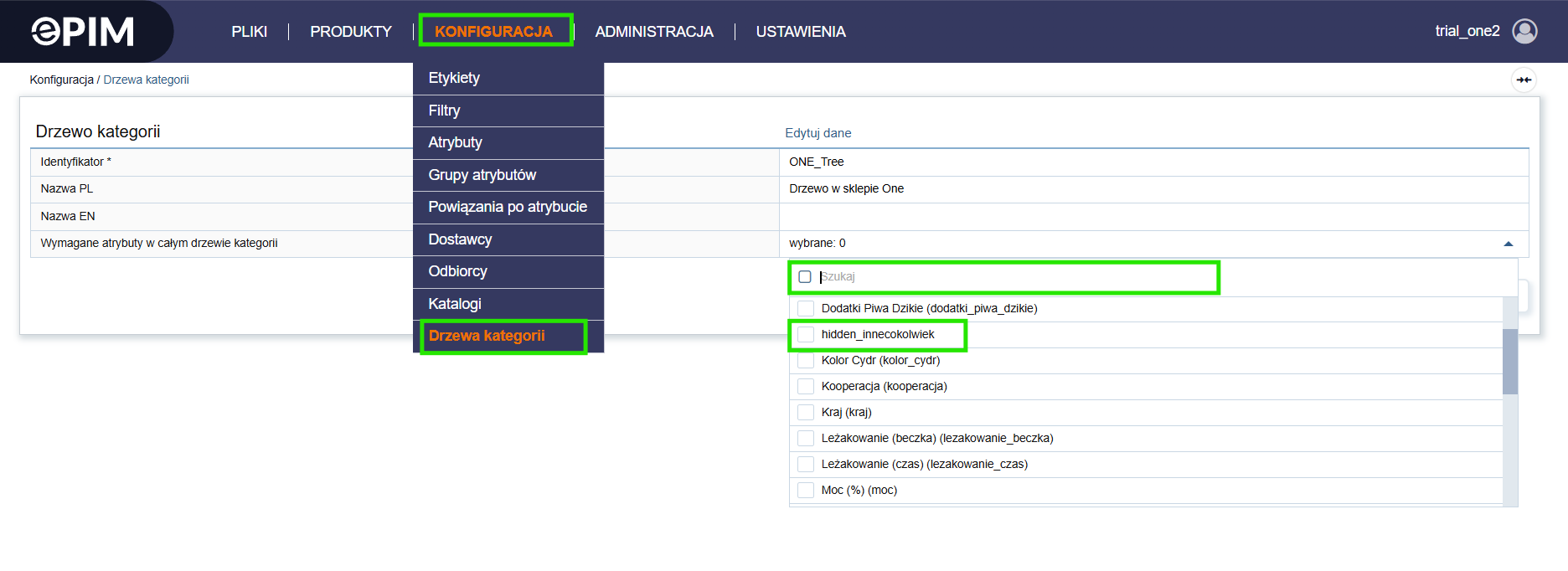Check the hidden_innecokolwiek attribute

(x=806, y=335)
